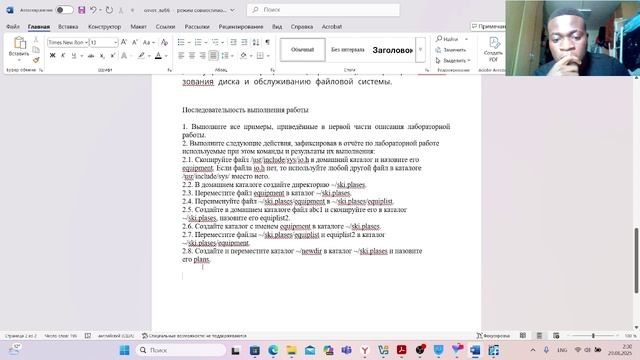Toggle show paragraph marks (¶)

tap(267, 42)
